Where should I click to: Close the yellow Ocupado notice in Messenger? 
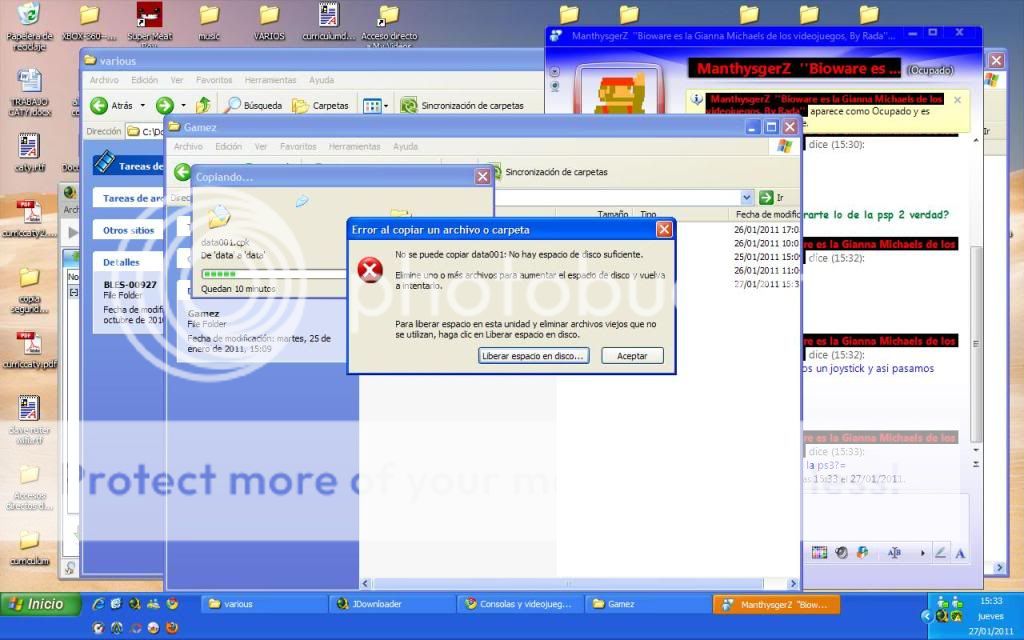pos(957,100)
